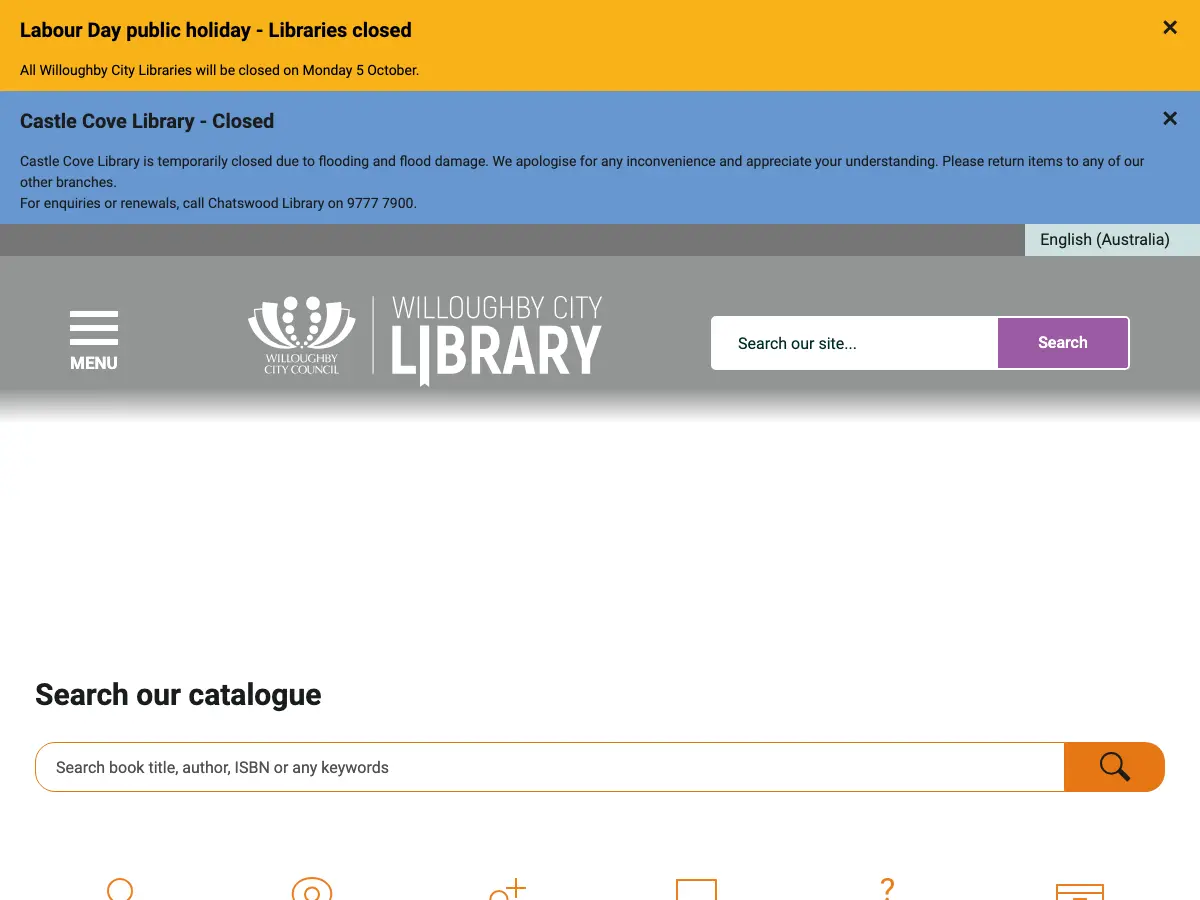This screenshot has width=1200, height=900.
Task: Click the Willoughby City Library wordmark
Action: 496,340
